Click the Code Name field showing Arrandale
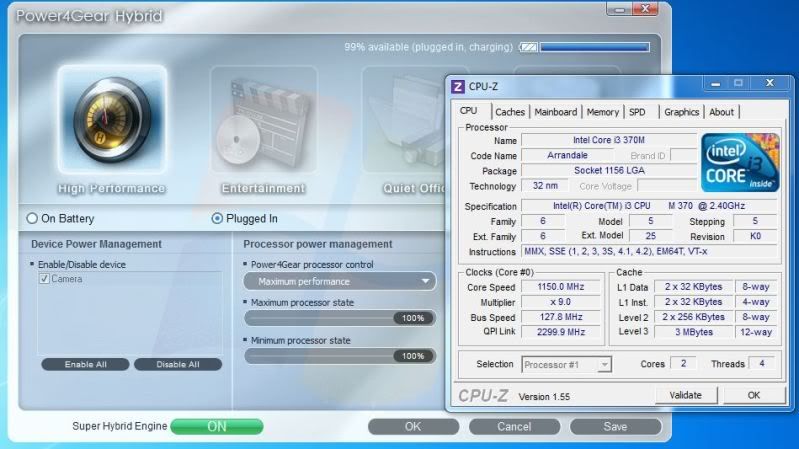Screen dimensions: 799x449 coord(567,155)
